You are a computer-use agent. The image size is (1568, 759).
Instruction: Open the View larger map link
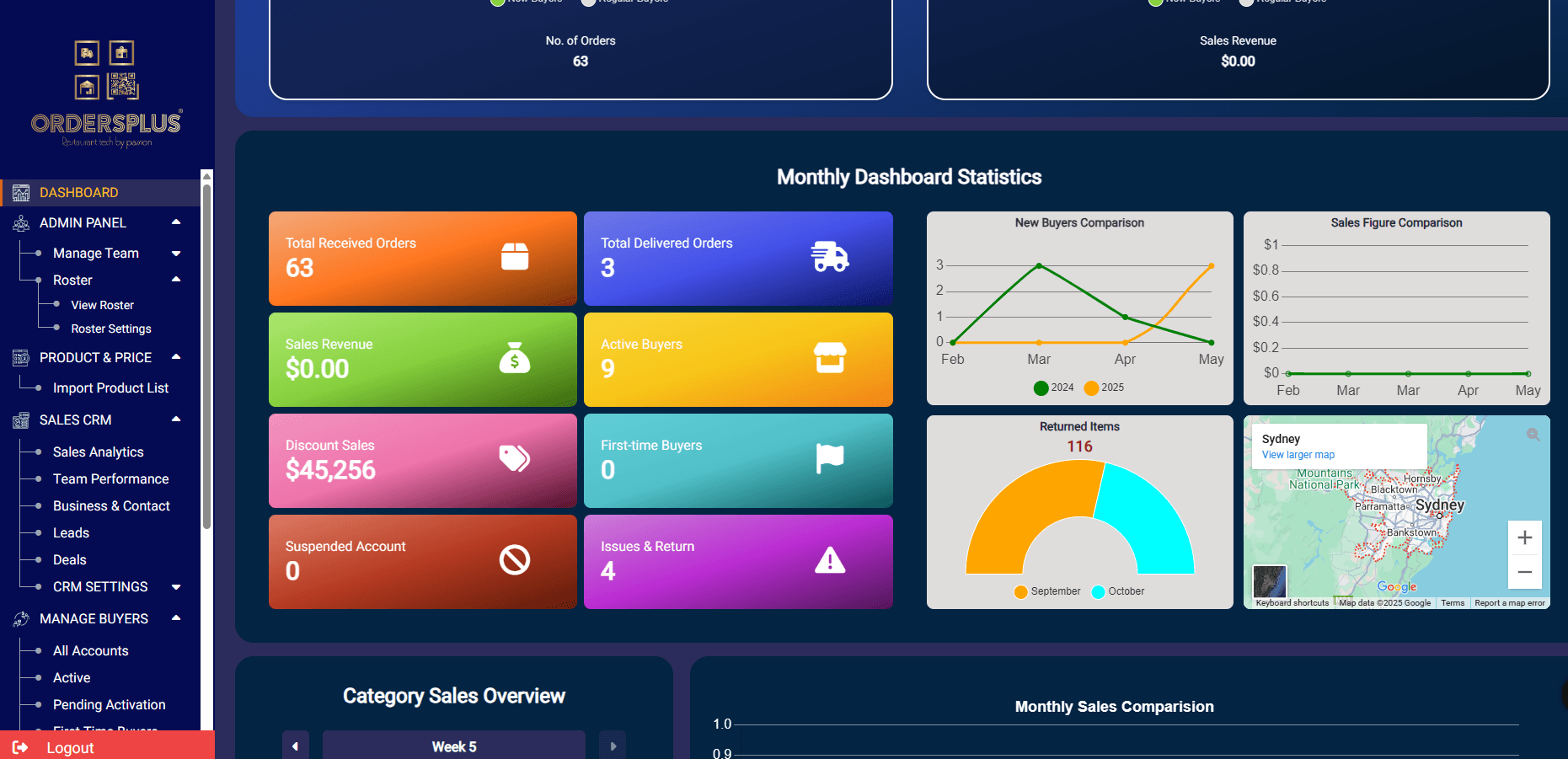(x=1298, y=455)
